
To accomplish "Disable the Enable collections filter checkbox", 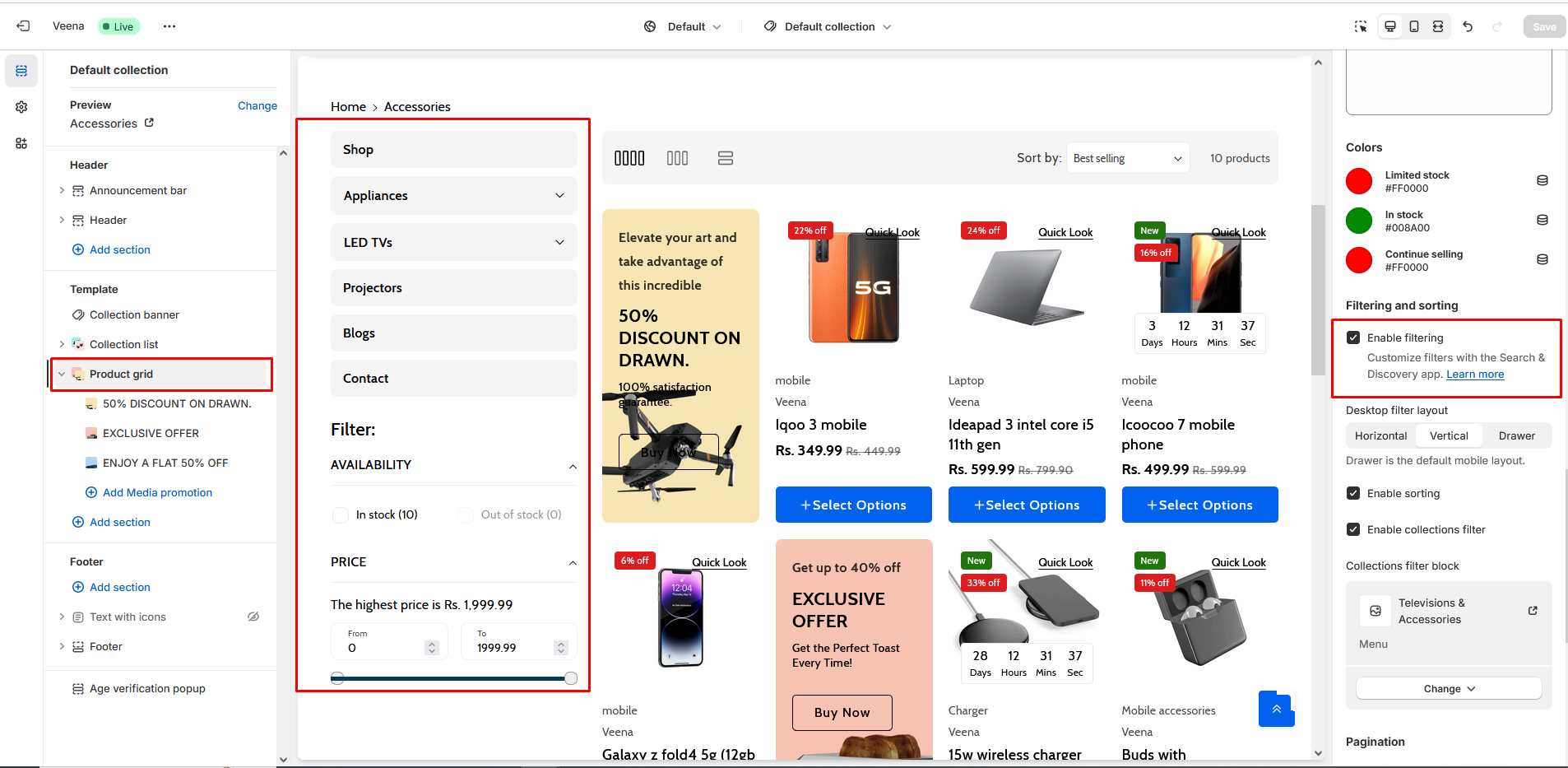I will 1353,529.
